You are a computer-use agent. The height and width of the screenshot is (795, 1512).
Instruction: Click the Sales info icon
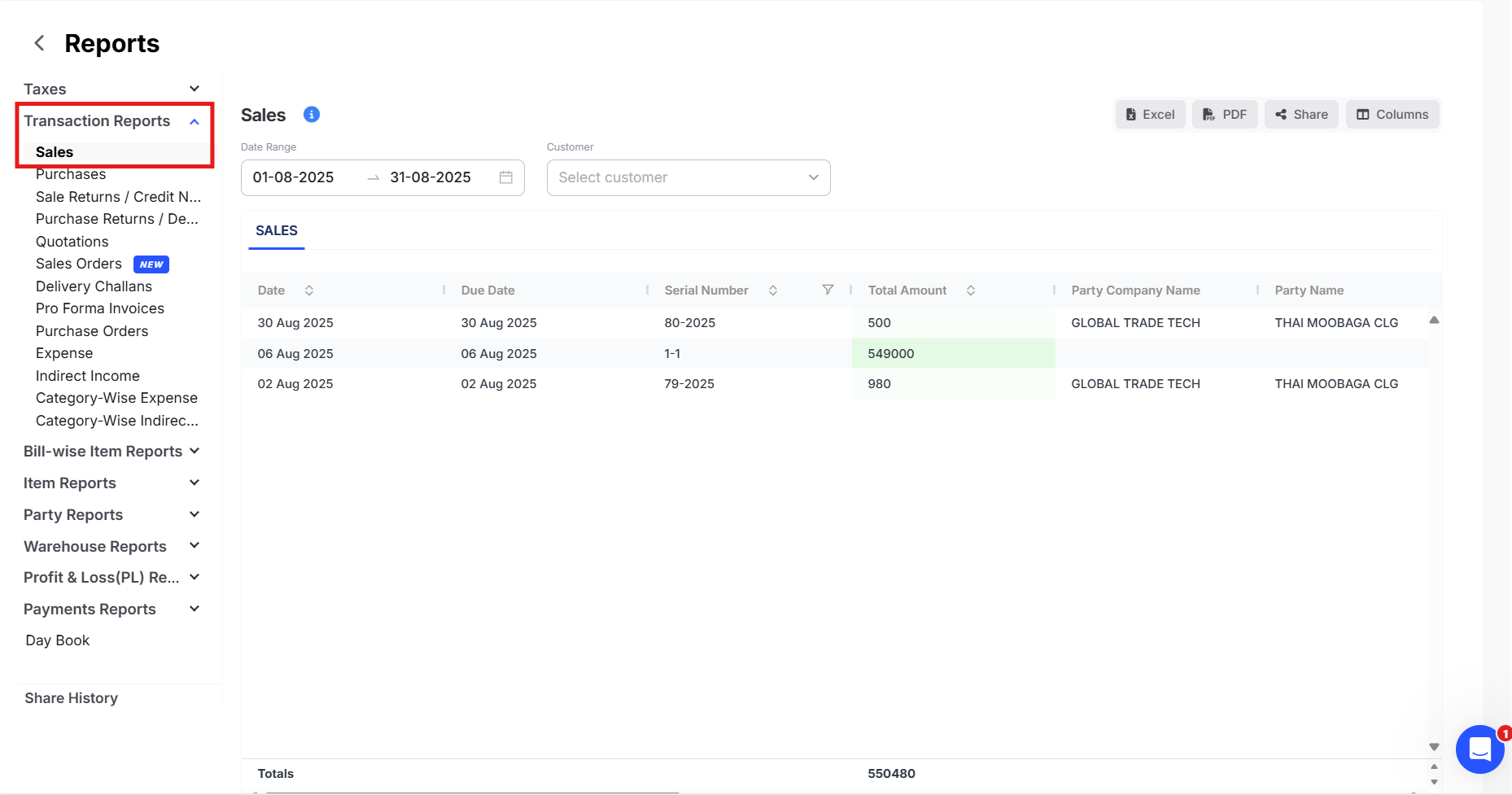312,115
